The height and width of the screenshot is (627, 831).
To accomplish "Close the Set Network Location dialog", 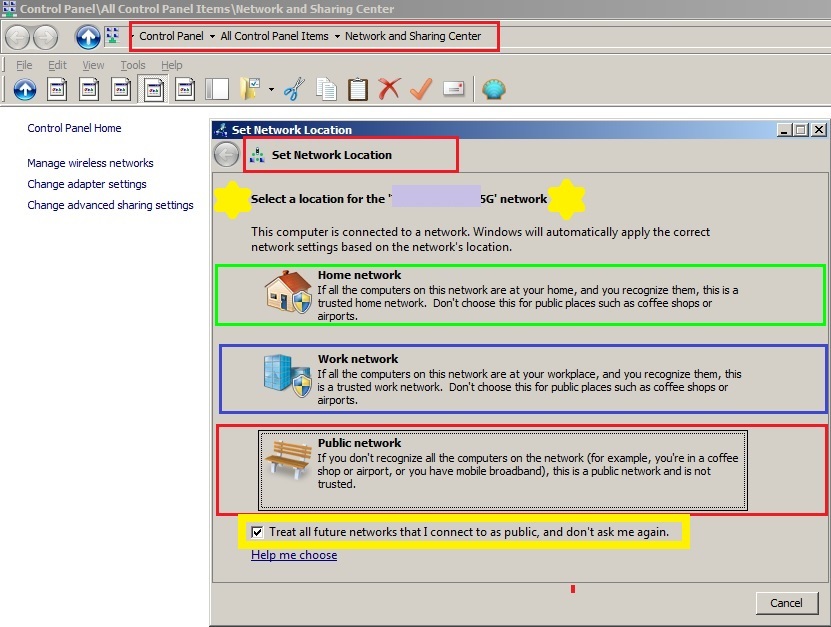I will coord(819,130).
